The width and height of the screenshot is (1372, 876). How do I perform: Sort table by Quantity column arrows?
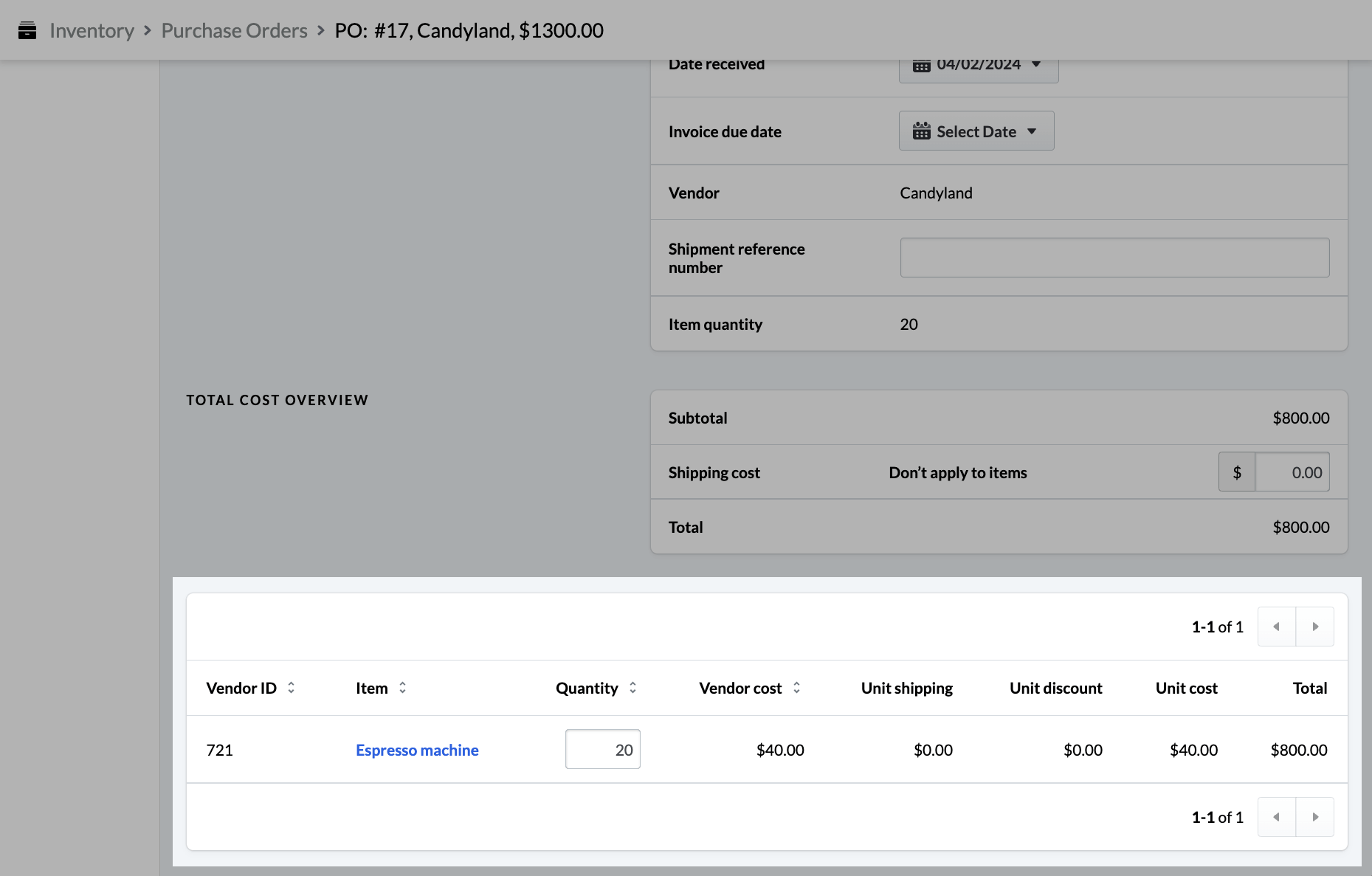click(x=632, y=688)
